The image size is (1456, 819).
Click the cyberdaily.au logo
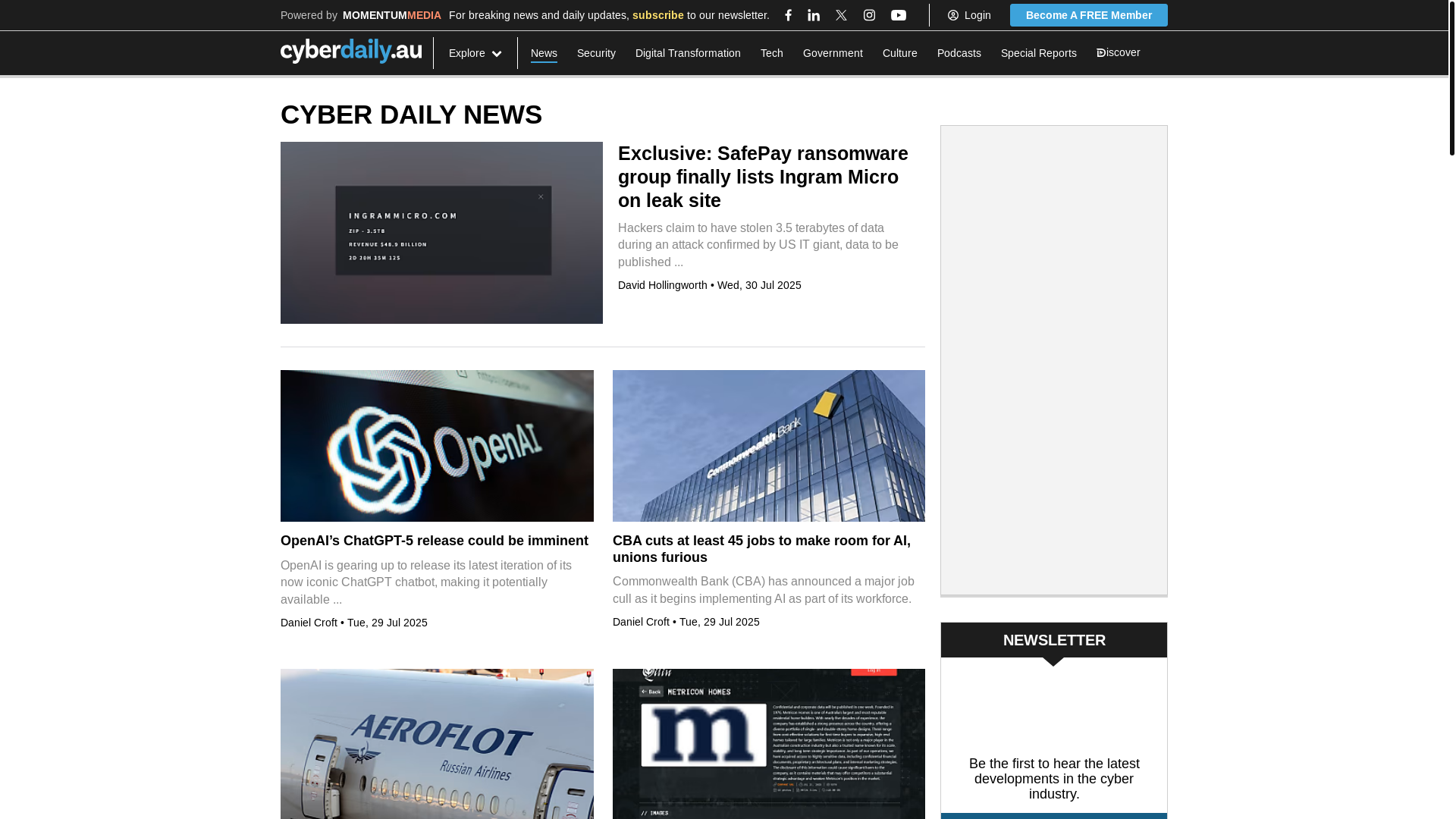click(351, 51)
